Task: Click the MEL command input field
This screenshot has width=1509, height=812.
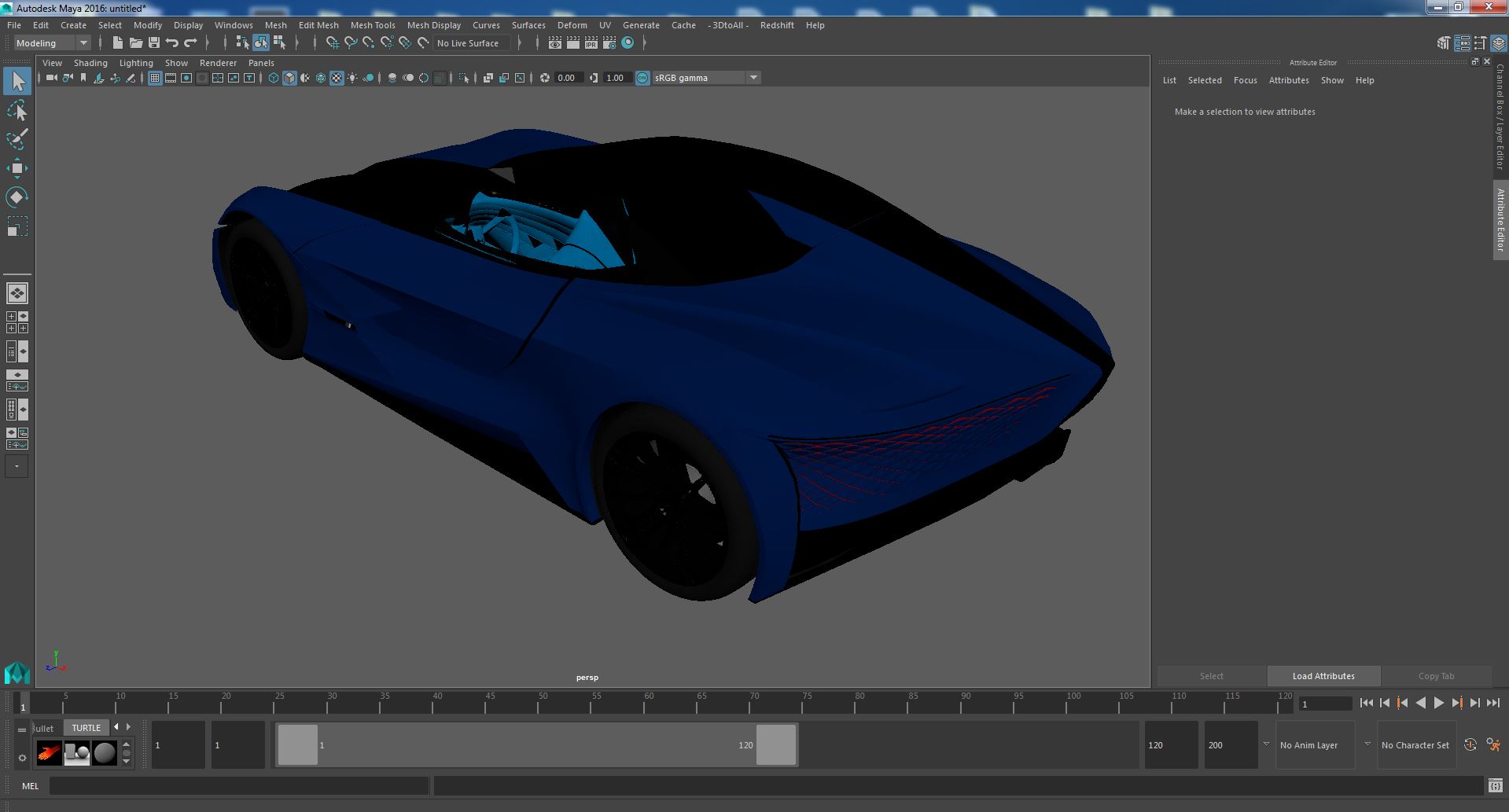Action: [239, 786]
